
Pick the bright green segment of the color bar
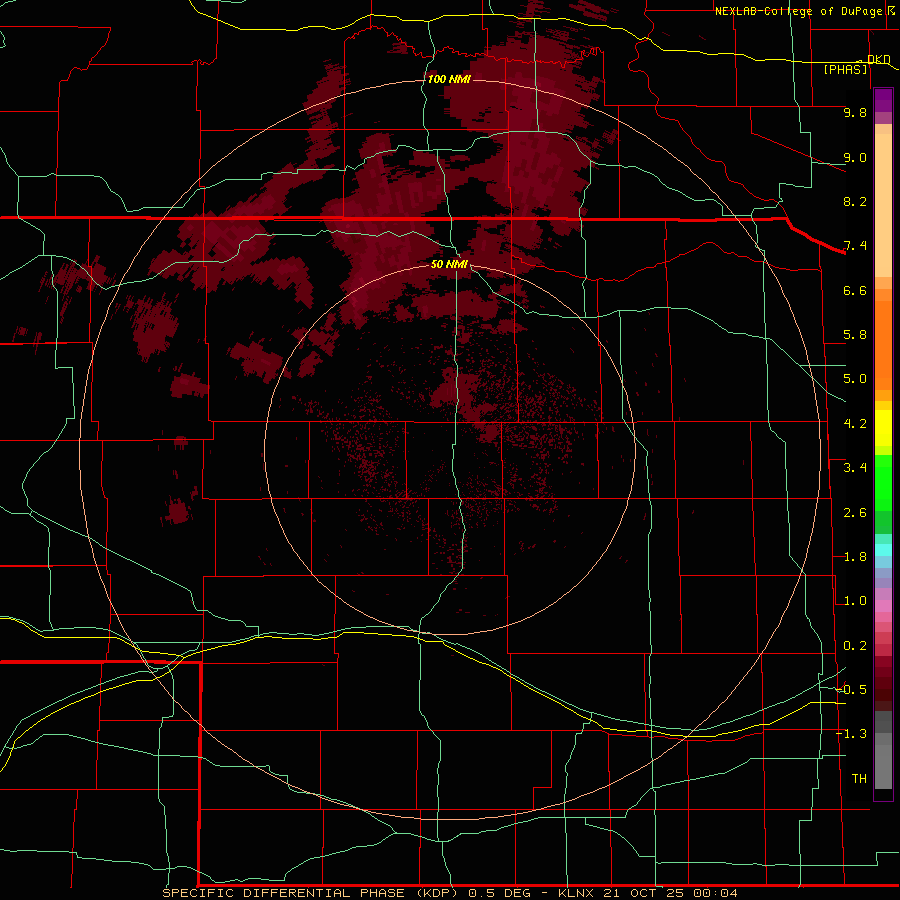click(883, 481)
